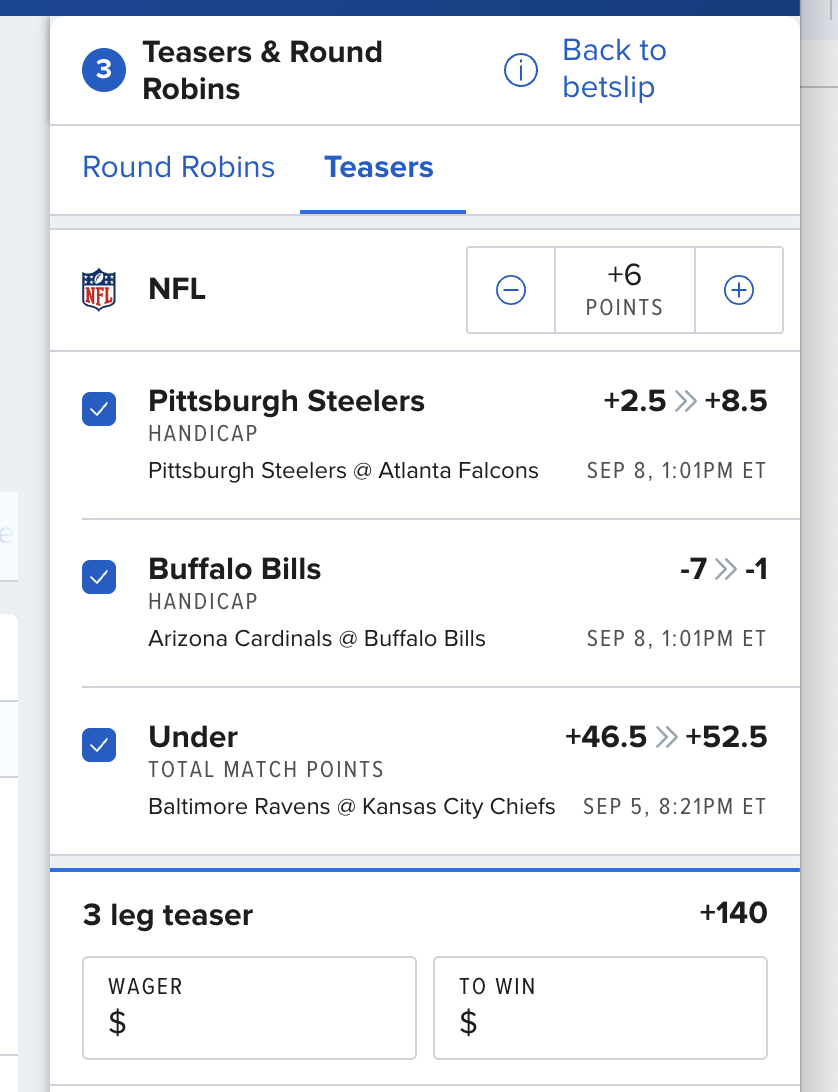Click the number 3 step badge

(104, 70)
